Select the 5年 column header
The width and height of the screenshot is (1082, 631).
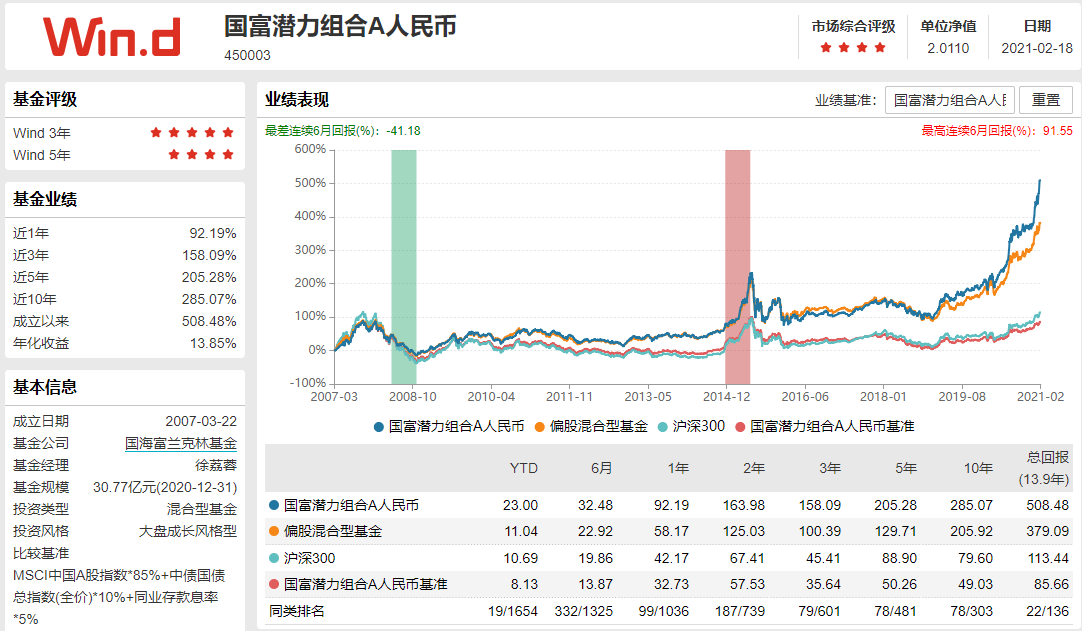coord(905,468)
